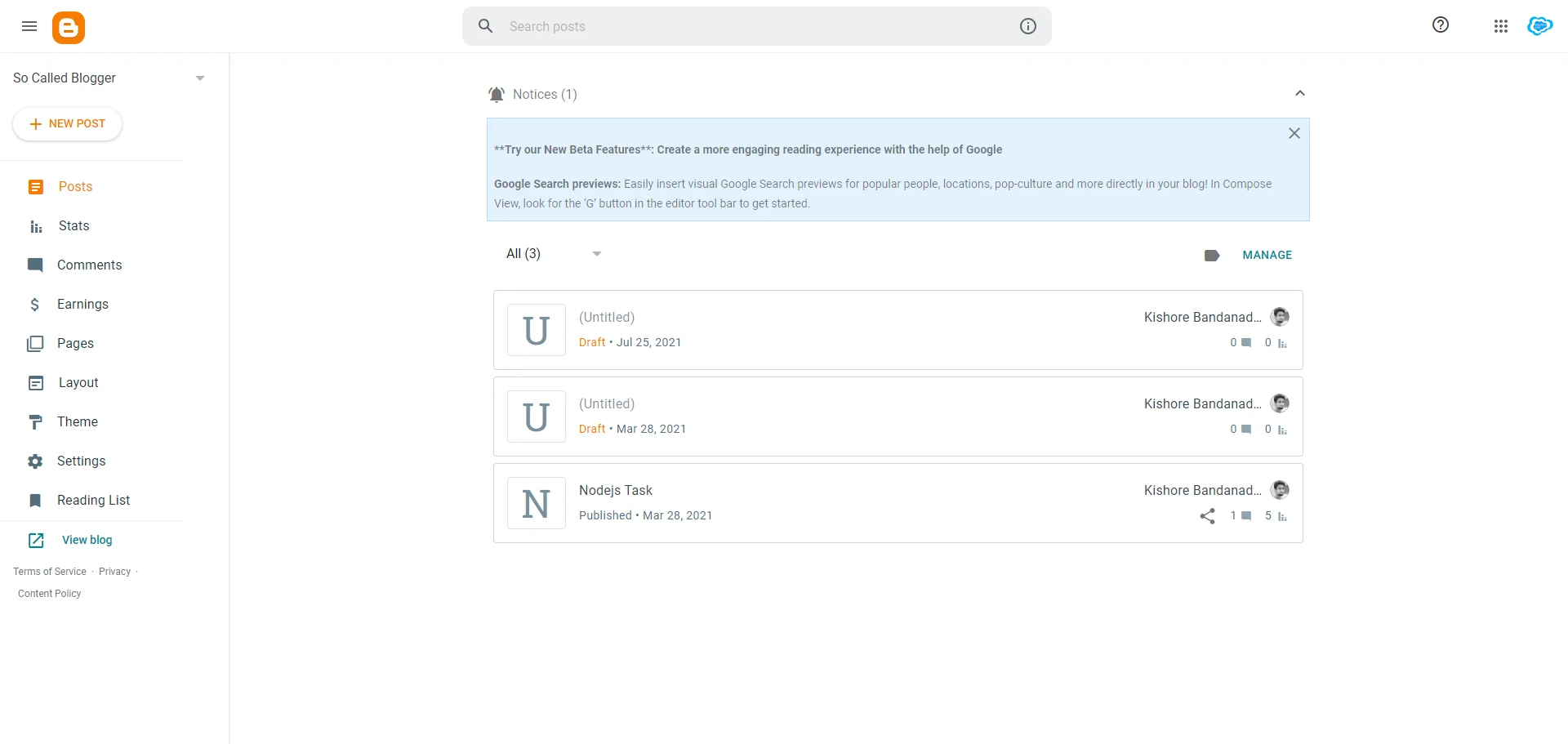Open Comments from the sidebar icon
Screen dimensions: 1568x744
pos(34,265)
